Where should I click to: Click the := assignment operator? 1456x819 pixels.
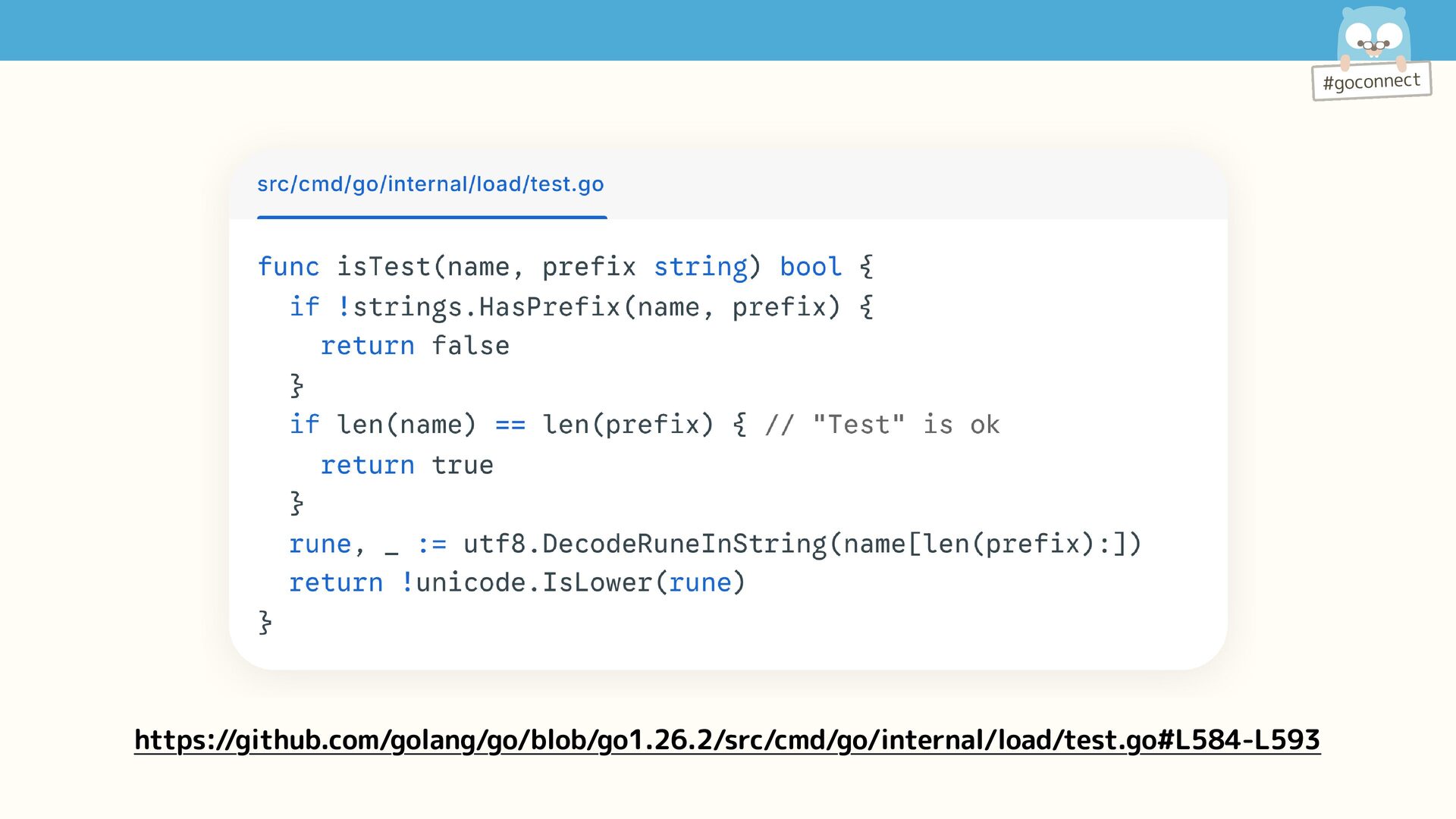(x=431, y=544)
